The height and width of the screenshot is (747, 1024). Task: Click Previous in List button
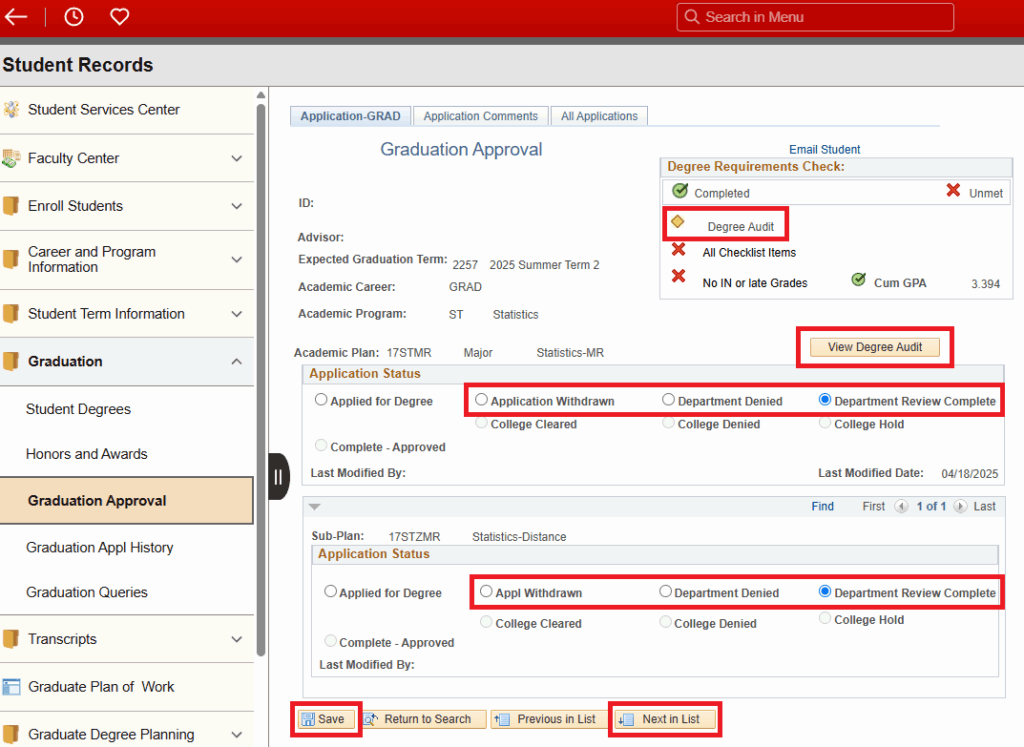(x=547, y=719)
